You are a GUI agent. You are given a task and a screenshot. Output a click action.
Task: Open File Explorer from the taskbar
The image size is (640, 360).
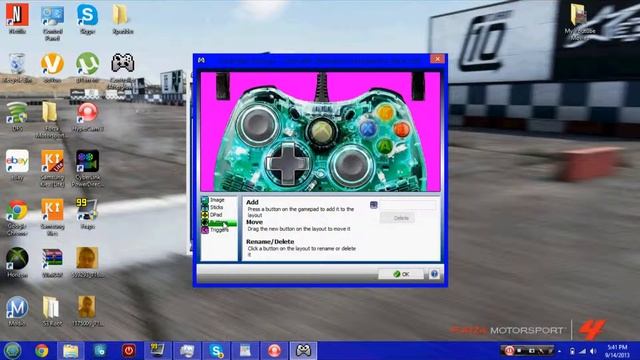pos(71,351)
